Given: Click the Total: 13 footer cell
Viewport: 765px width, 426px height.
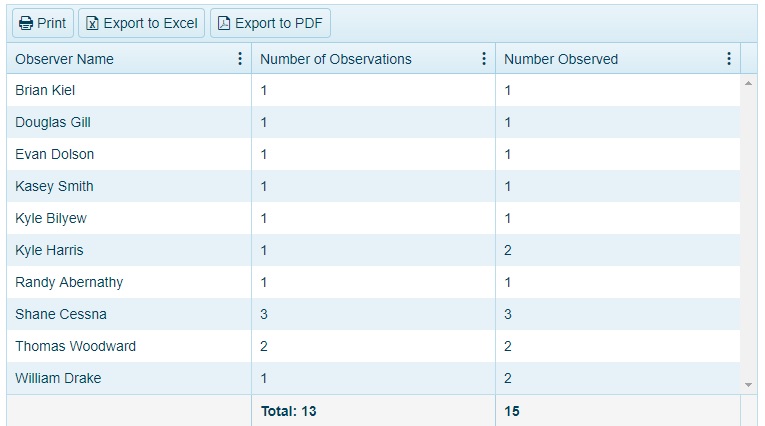Looking at the screenshot, I should [x=288, y=411].
